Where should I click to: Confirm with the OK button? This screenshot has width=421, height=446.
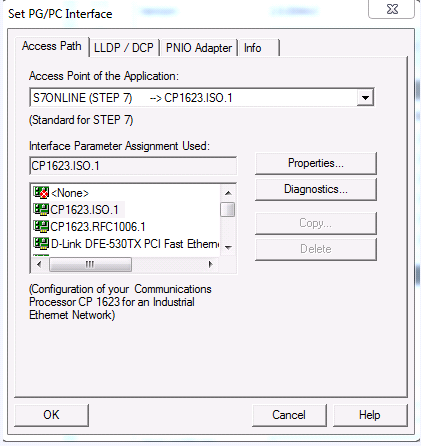tap(51, 415)
